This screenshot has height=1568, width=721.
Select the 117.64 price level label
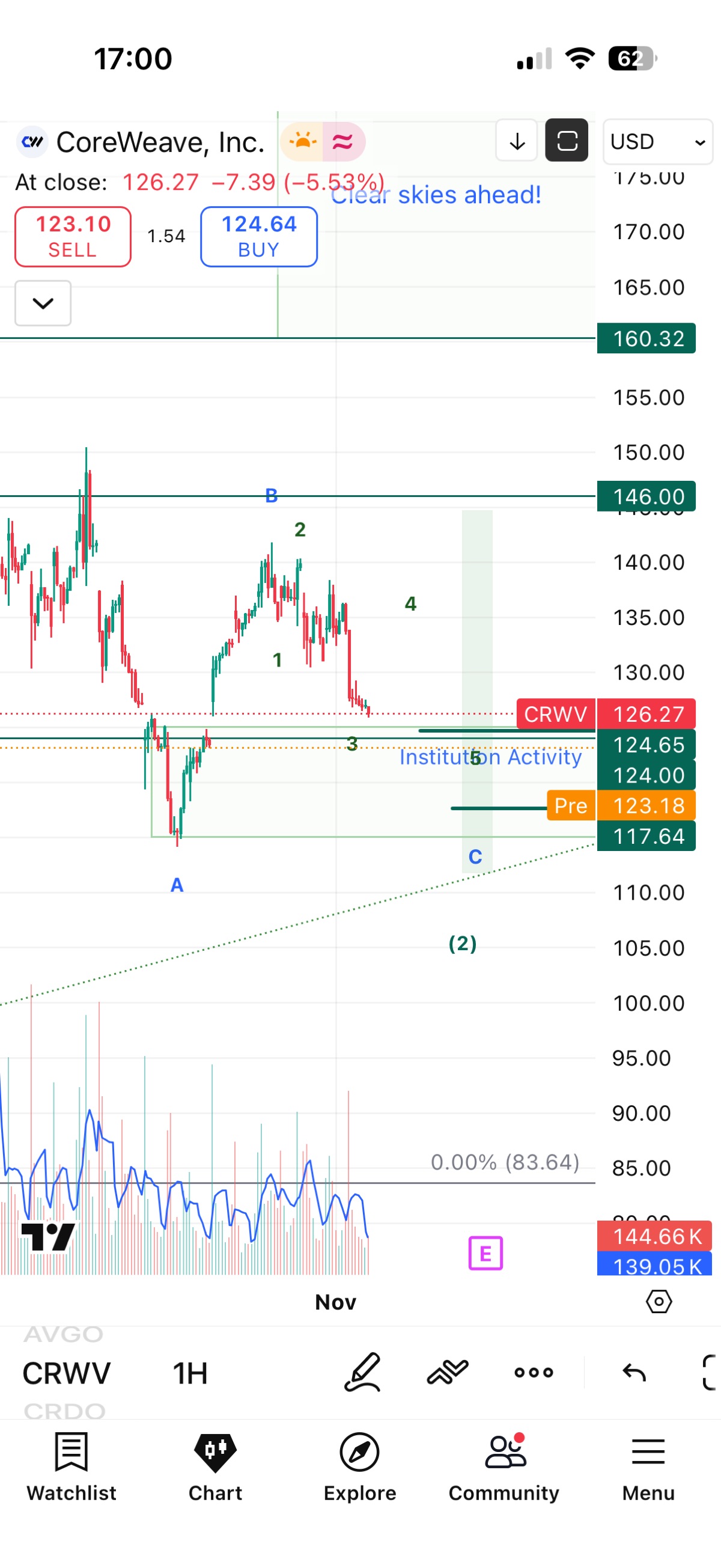[646, 836]
